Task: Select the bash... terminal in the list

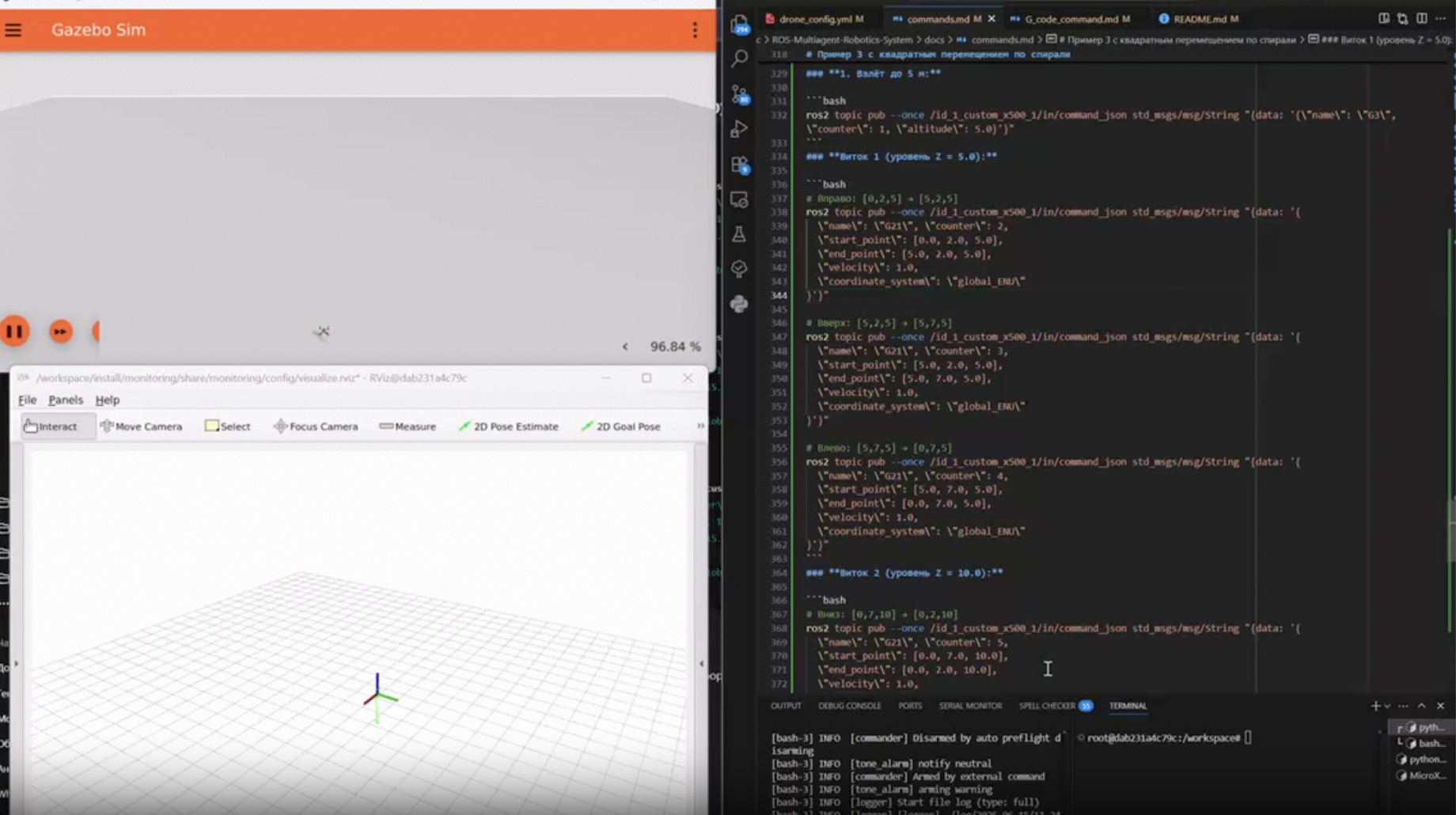Action: [1424, 744]
